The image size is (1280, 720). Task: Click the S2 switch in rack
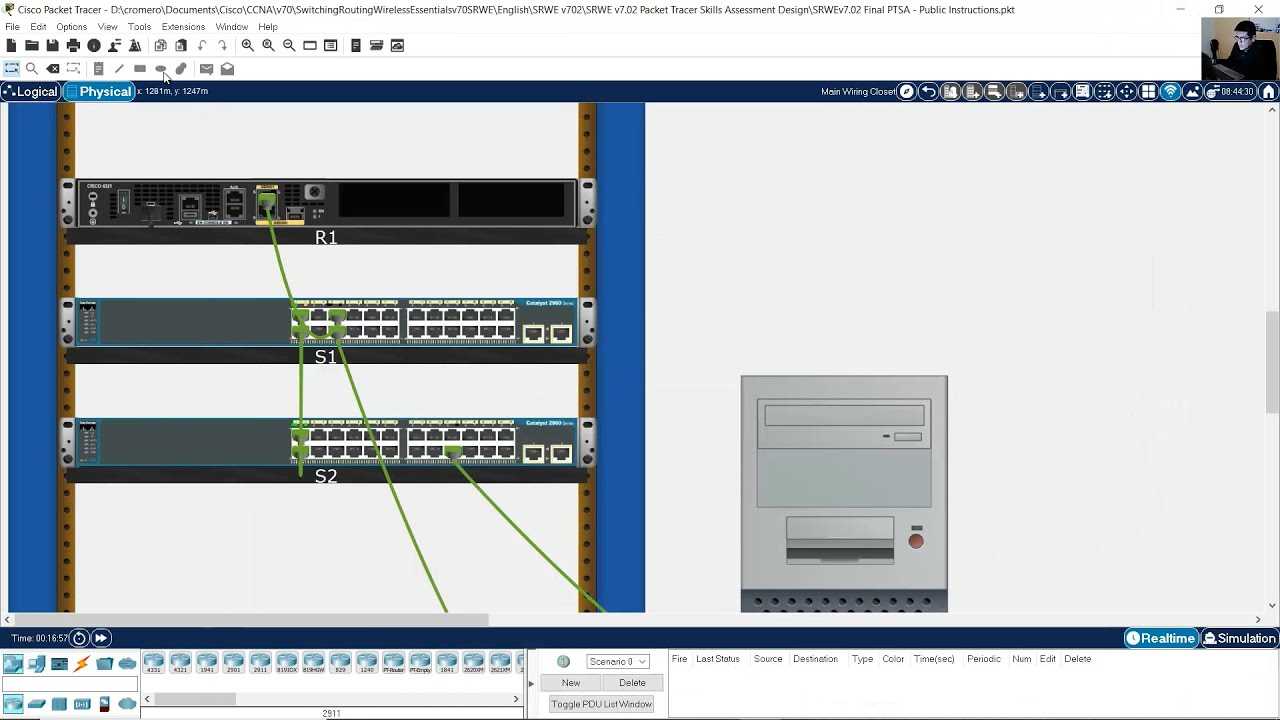(x=326, y=441)
